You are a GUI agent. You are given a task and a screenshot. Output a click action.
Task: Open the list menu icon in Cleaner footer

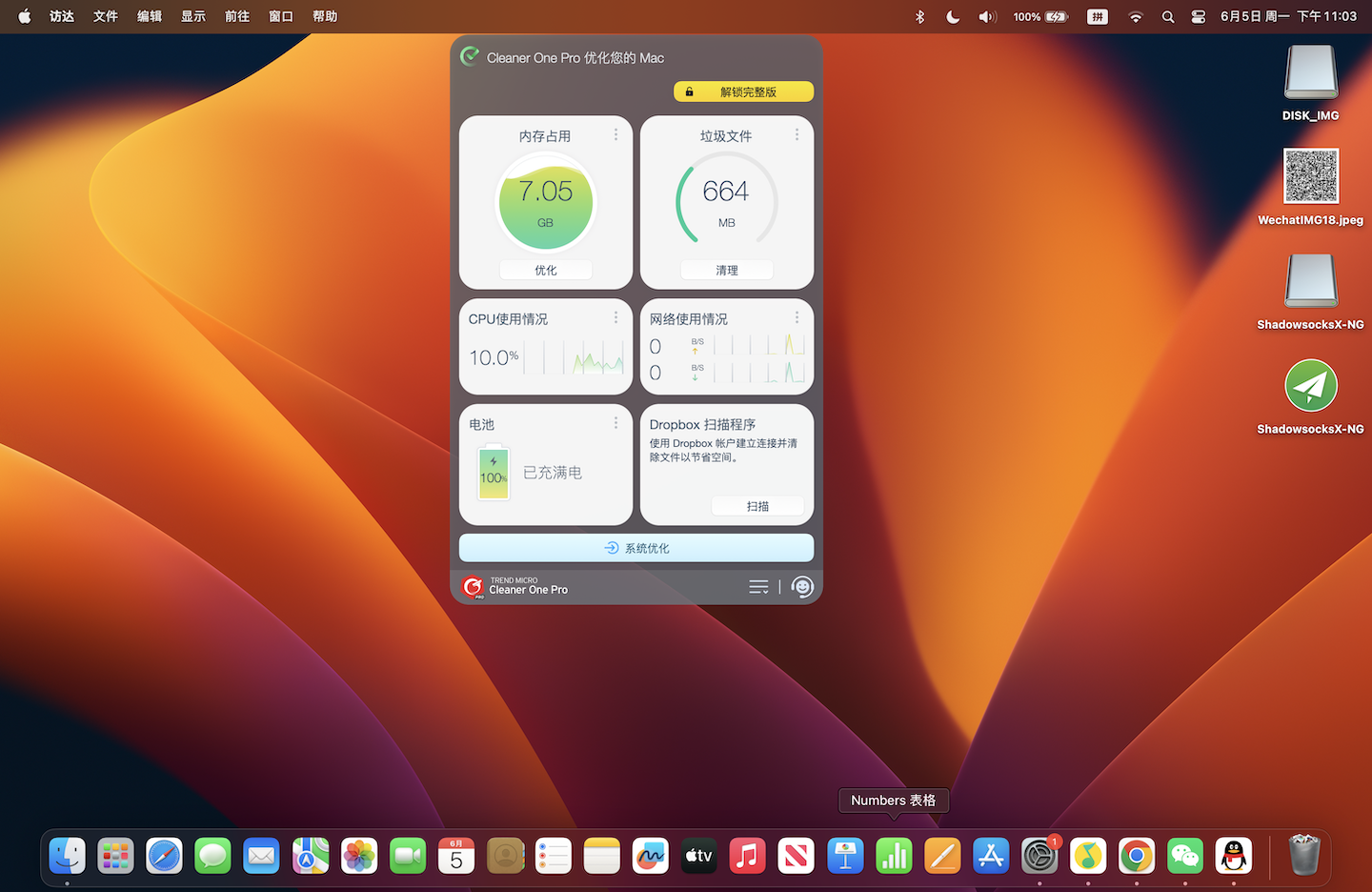point(758,587)
